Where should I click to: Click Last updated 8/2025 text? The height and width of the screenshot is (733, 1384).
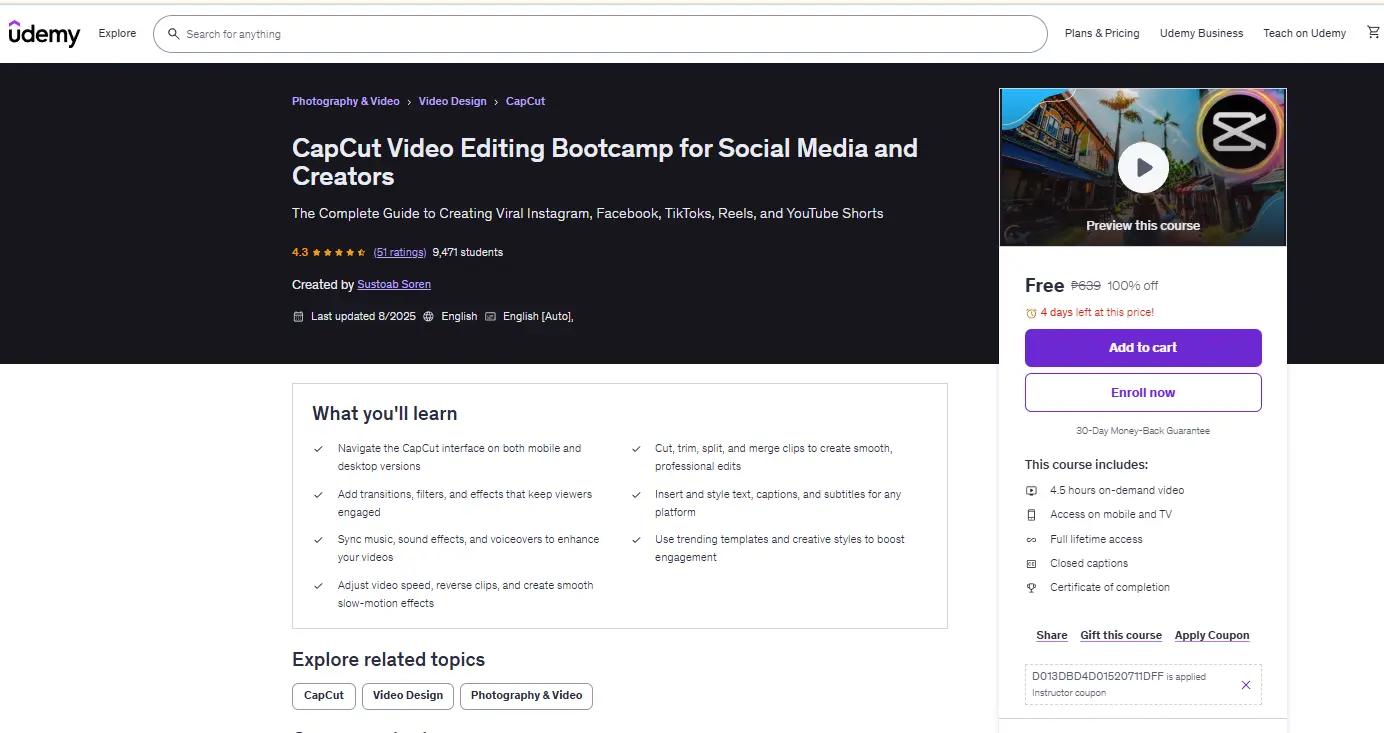363,316
